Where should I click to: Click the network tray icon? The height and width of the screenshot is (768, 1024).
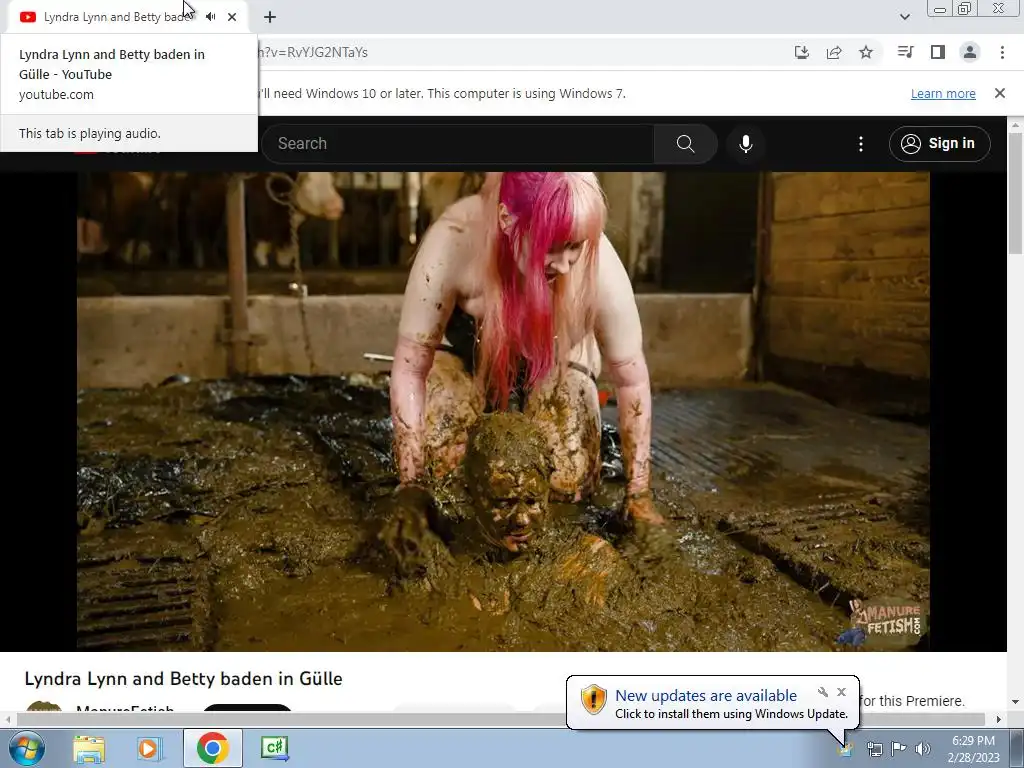(874, 748)
